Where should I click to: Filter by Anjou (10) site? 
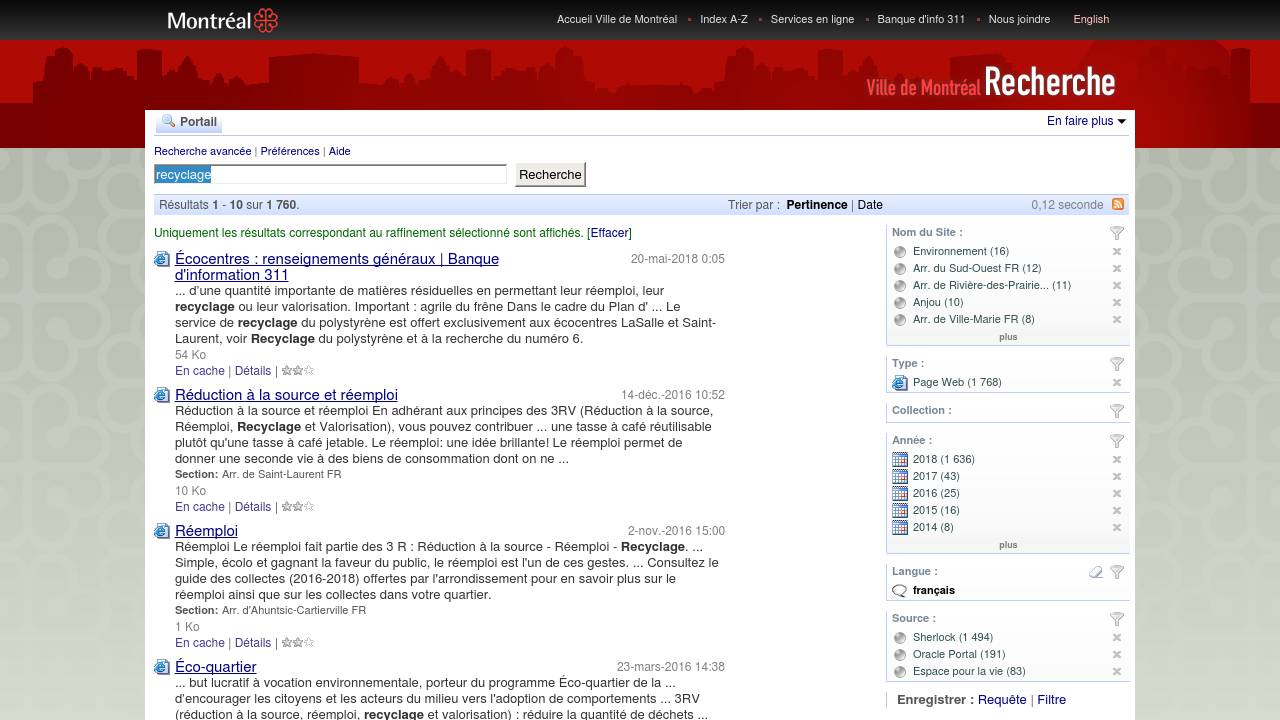coord(938,303)
